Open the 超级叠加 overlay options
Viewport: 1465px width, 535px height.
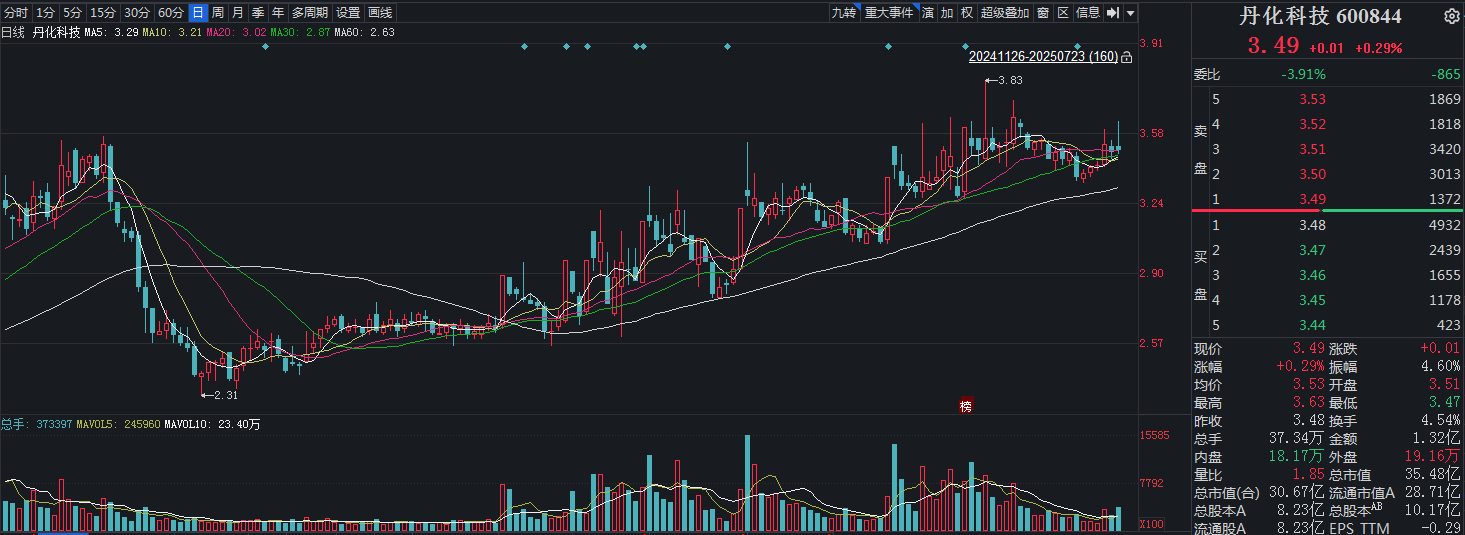(x=1005, y=13)
